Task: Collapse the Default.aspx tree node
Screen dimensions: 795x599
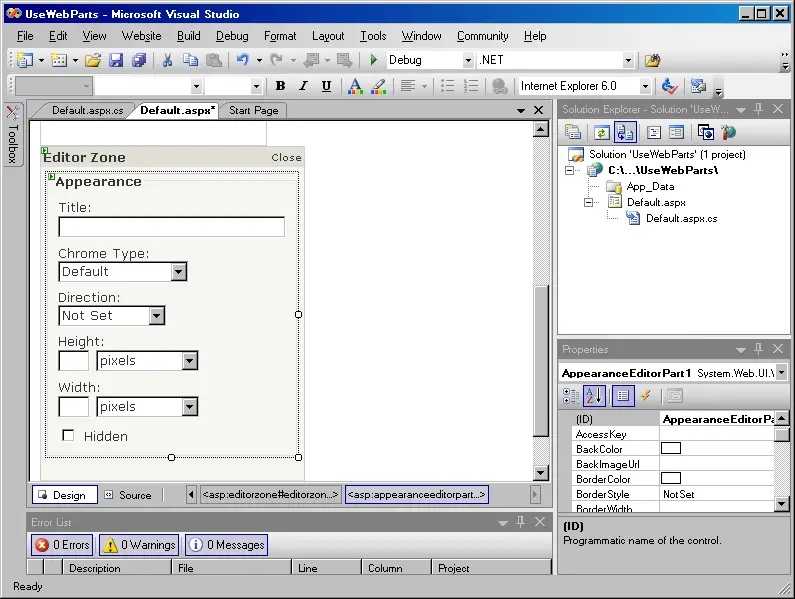Action: click(588, 202)
